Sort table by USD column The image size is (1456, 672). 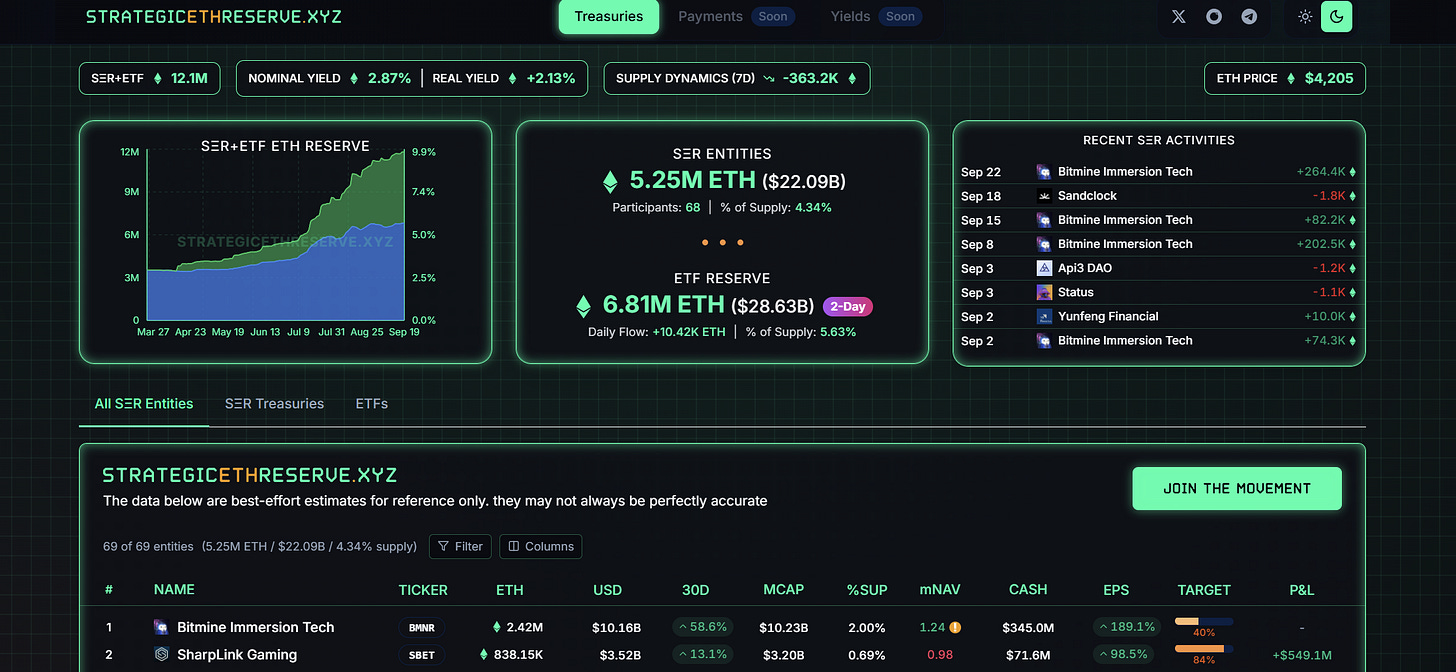pos(607,589)
